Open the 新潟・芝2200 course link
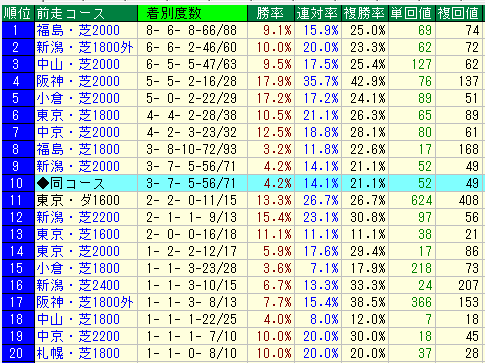 (78, 218)
